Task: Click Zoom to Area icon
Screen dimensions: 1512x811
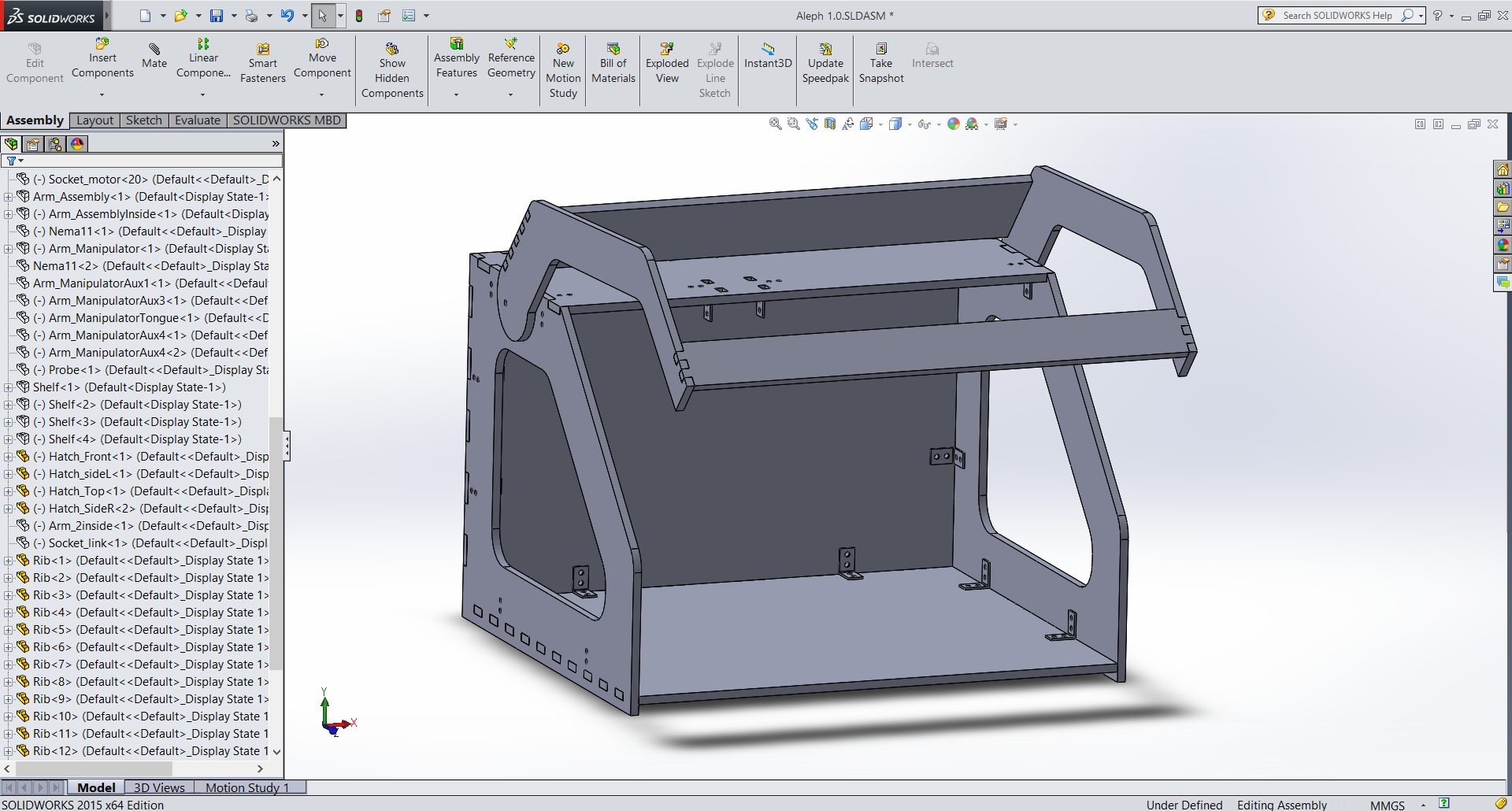Action: (x=793, y=124)
